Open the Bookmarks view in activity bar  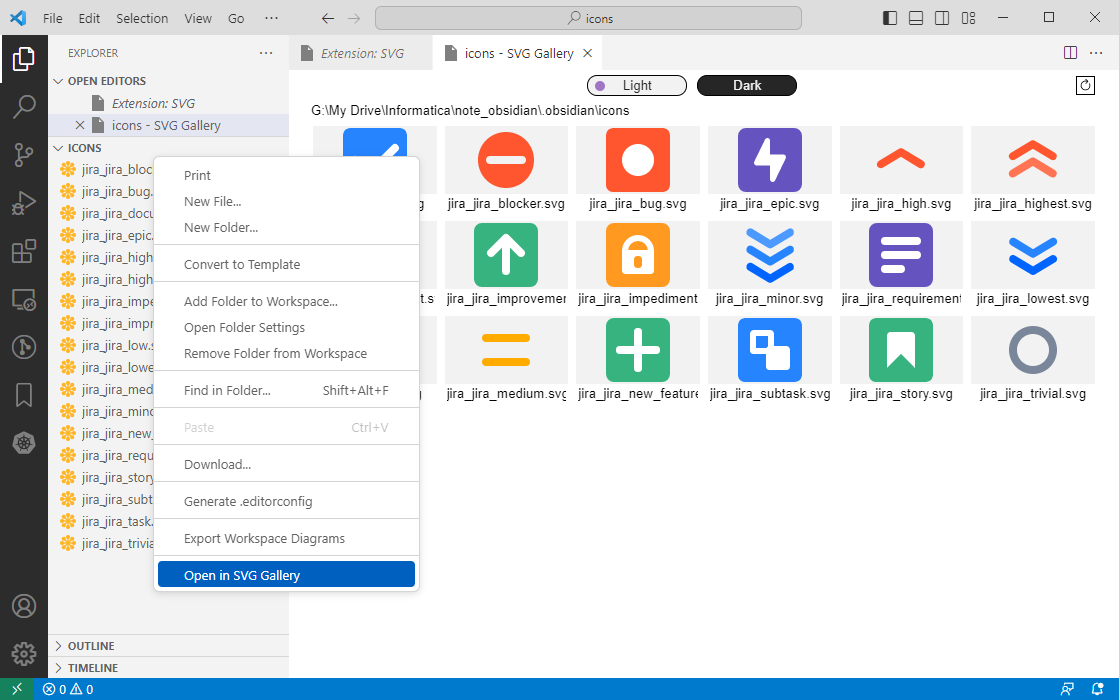point(24,395)
